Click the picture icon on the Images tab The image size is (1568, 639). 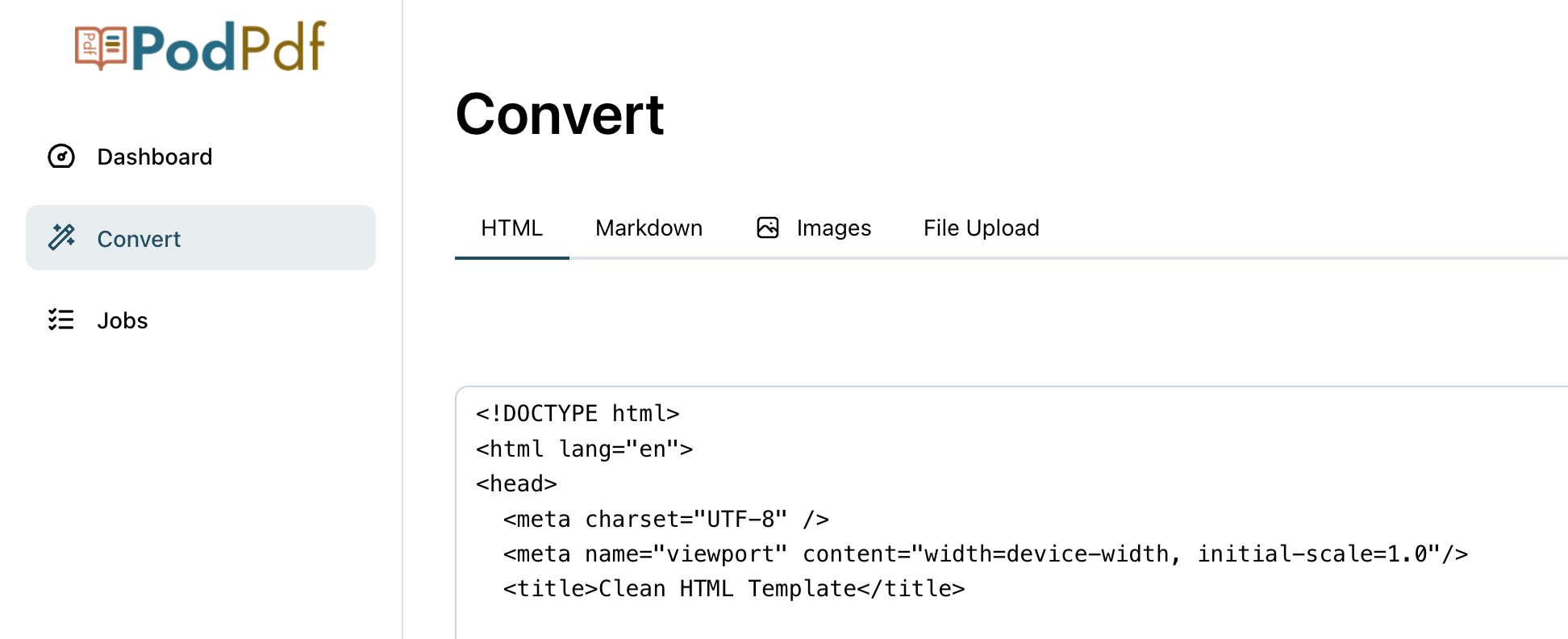[768, 228]
